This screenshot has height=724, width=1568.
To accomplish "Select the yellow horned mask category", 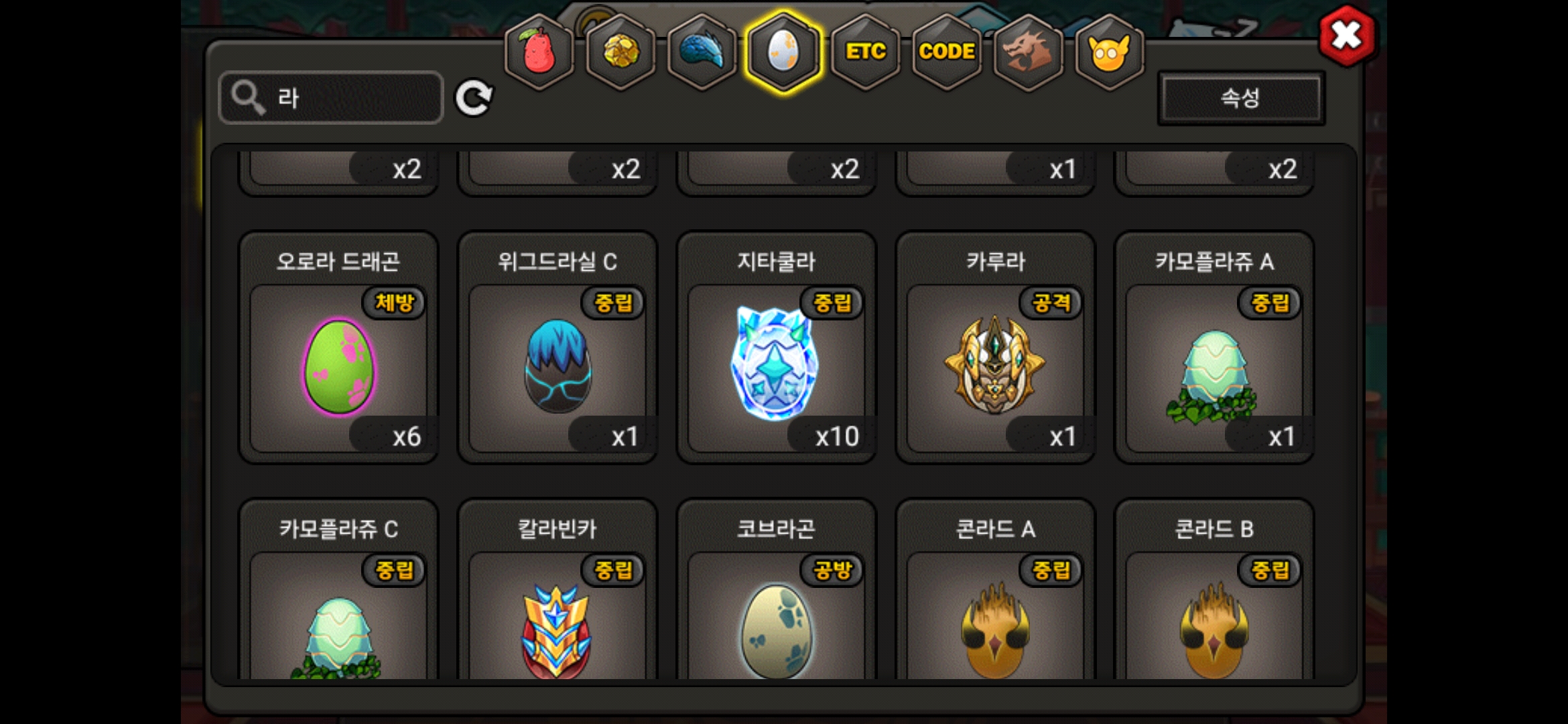I will tap(1109, 52).
